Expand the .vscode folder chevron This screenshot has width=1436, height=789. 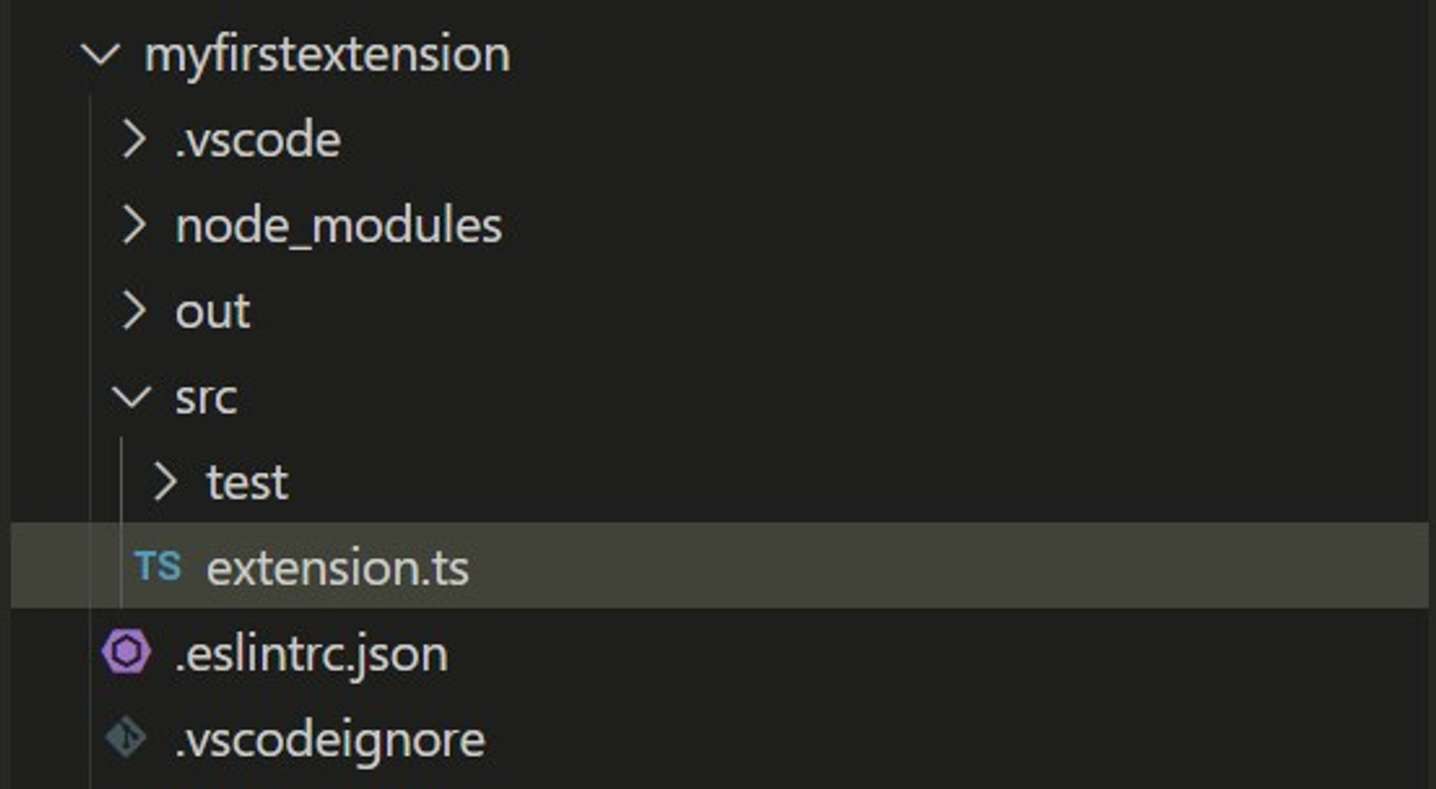[133, 140]
